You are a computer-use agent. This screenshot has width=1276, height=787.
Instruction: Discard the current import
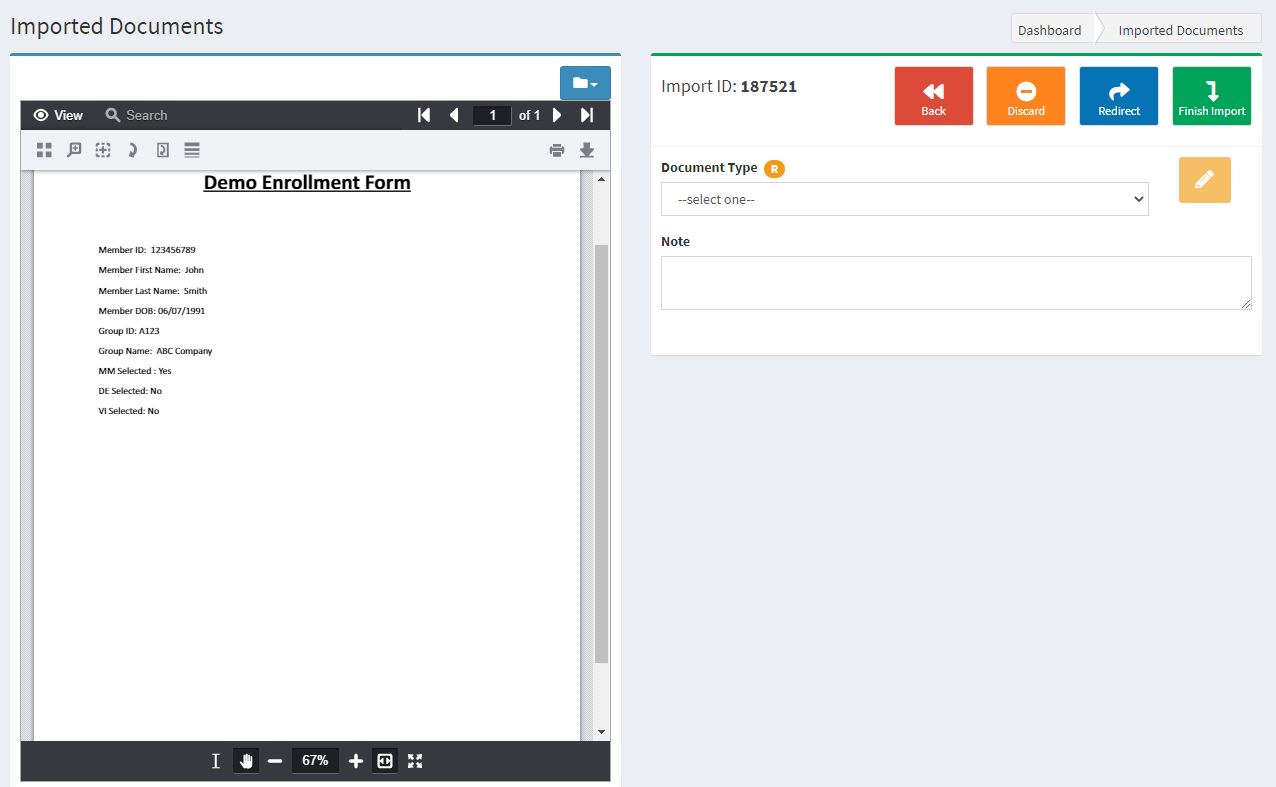coord(1025,96)
